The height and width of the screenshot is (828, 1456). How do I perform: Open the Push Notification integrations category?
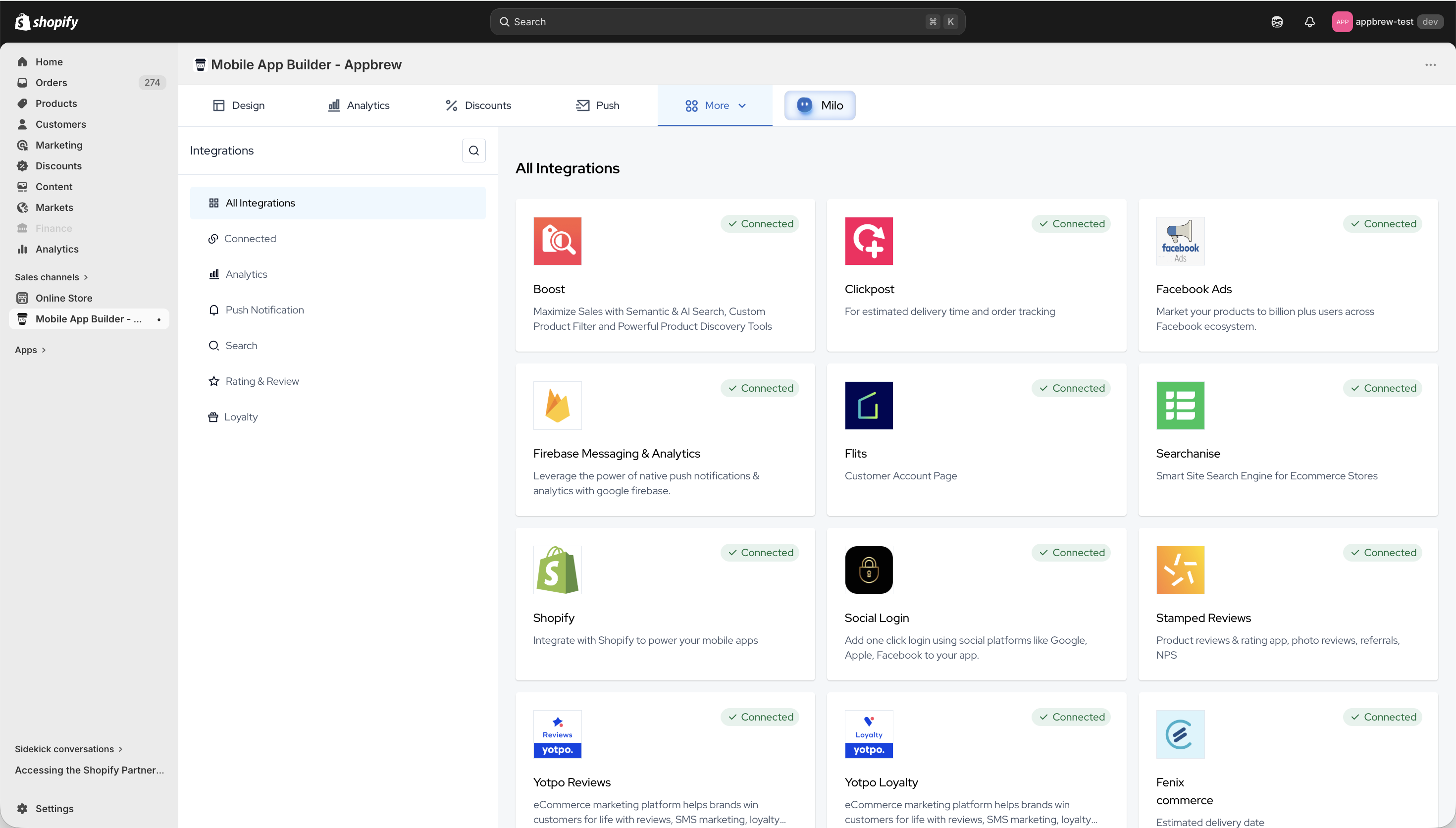click(264, 310)
